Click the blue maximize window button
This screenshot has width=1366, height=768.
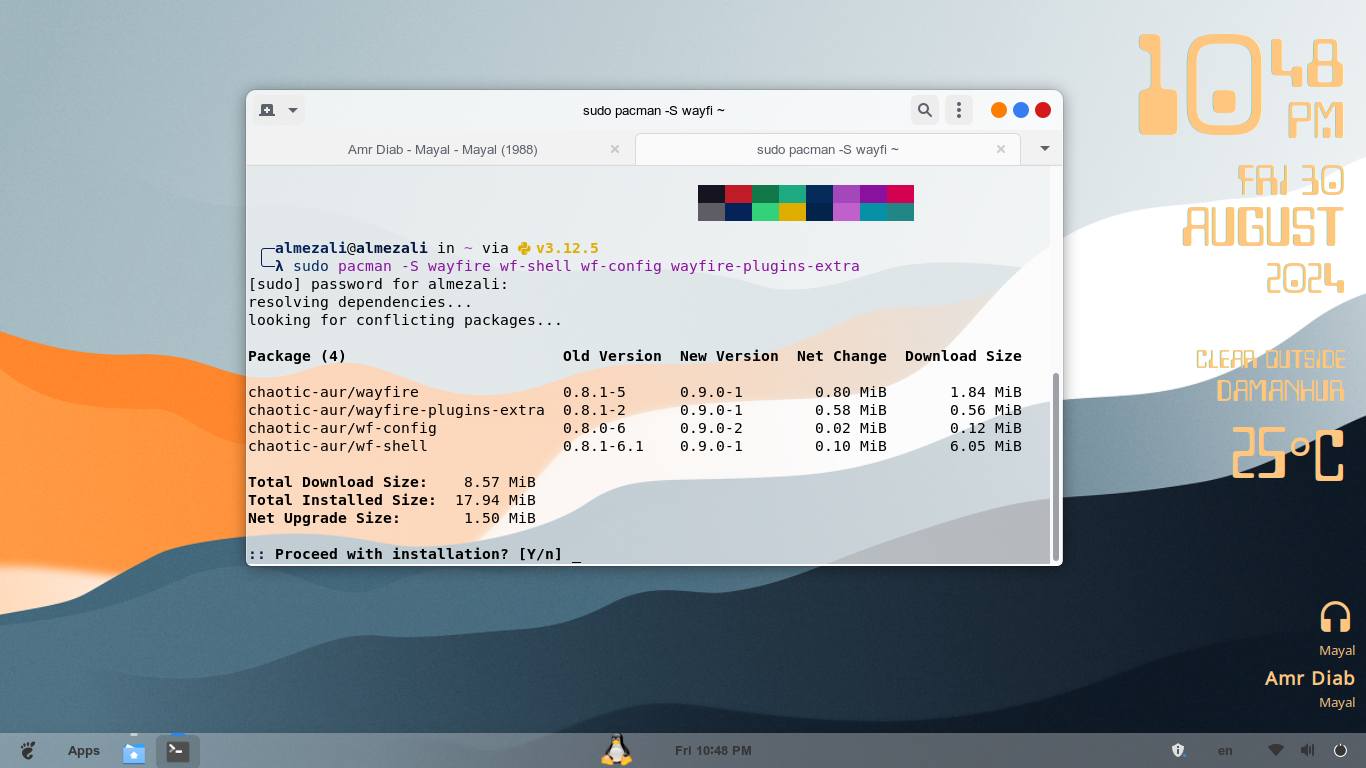1021,110
